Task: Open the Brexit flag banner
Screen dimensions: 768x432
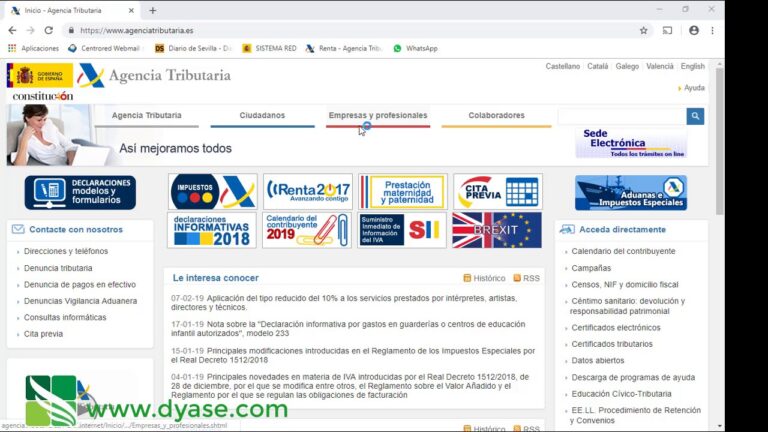Action: 497,230
